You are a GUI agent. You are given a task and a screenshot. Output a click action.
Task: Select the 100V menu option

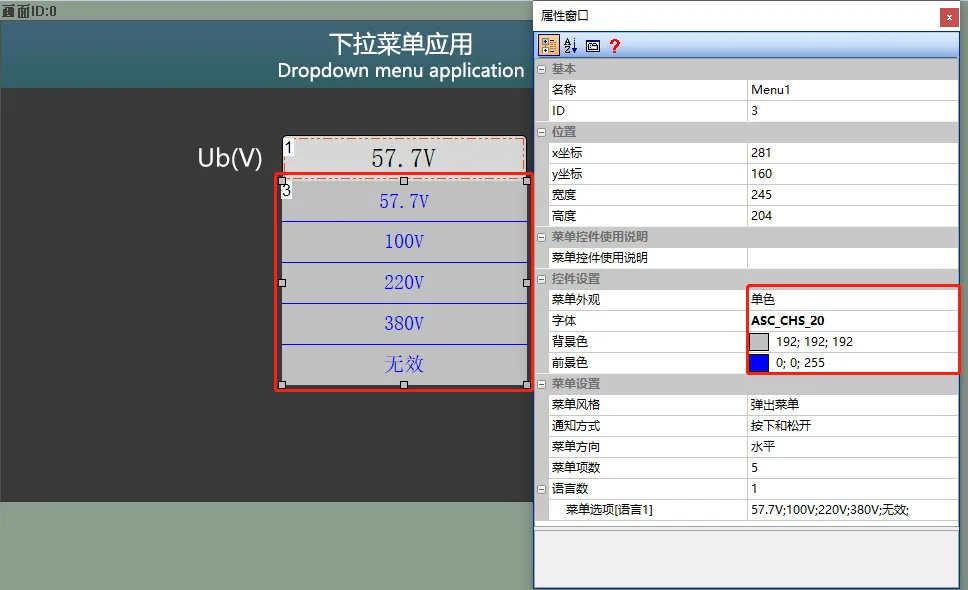(404, 241)
